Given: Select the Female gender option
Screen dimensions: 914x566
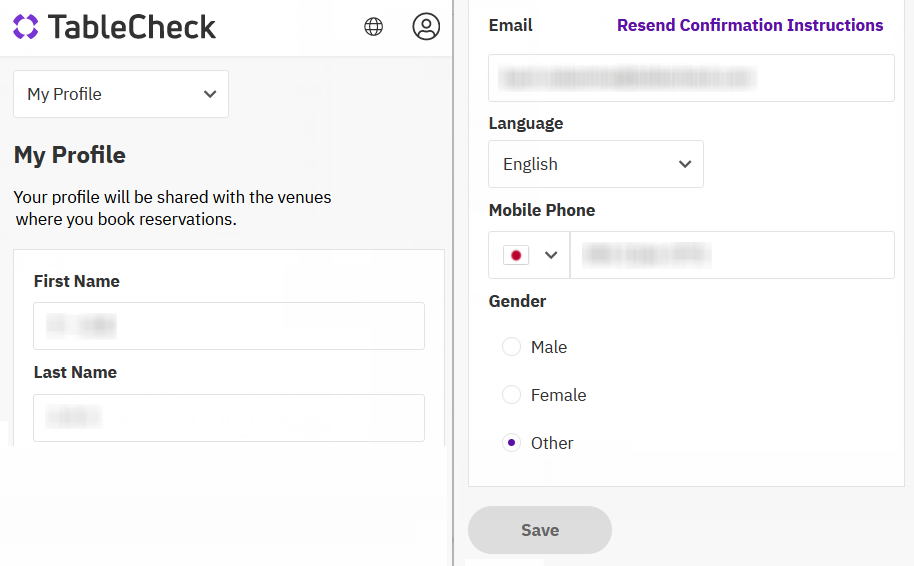Looking at the screenshot, I should [512, 395].
